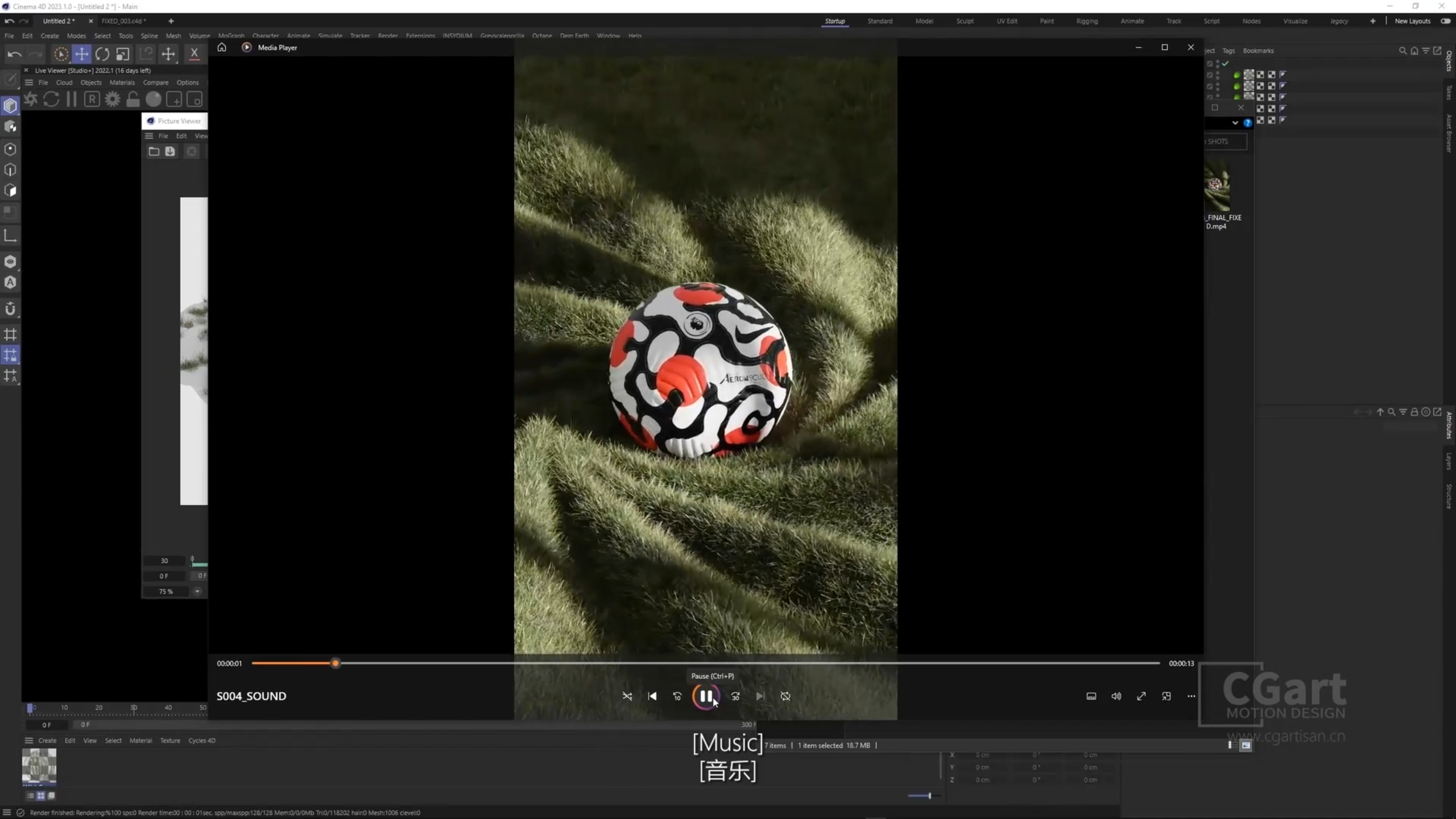
Task: Toggle the New Layouts switch
Action: click(x=1445, y=21)
